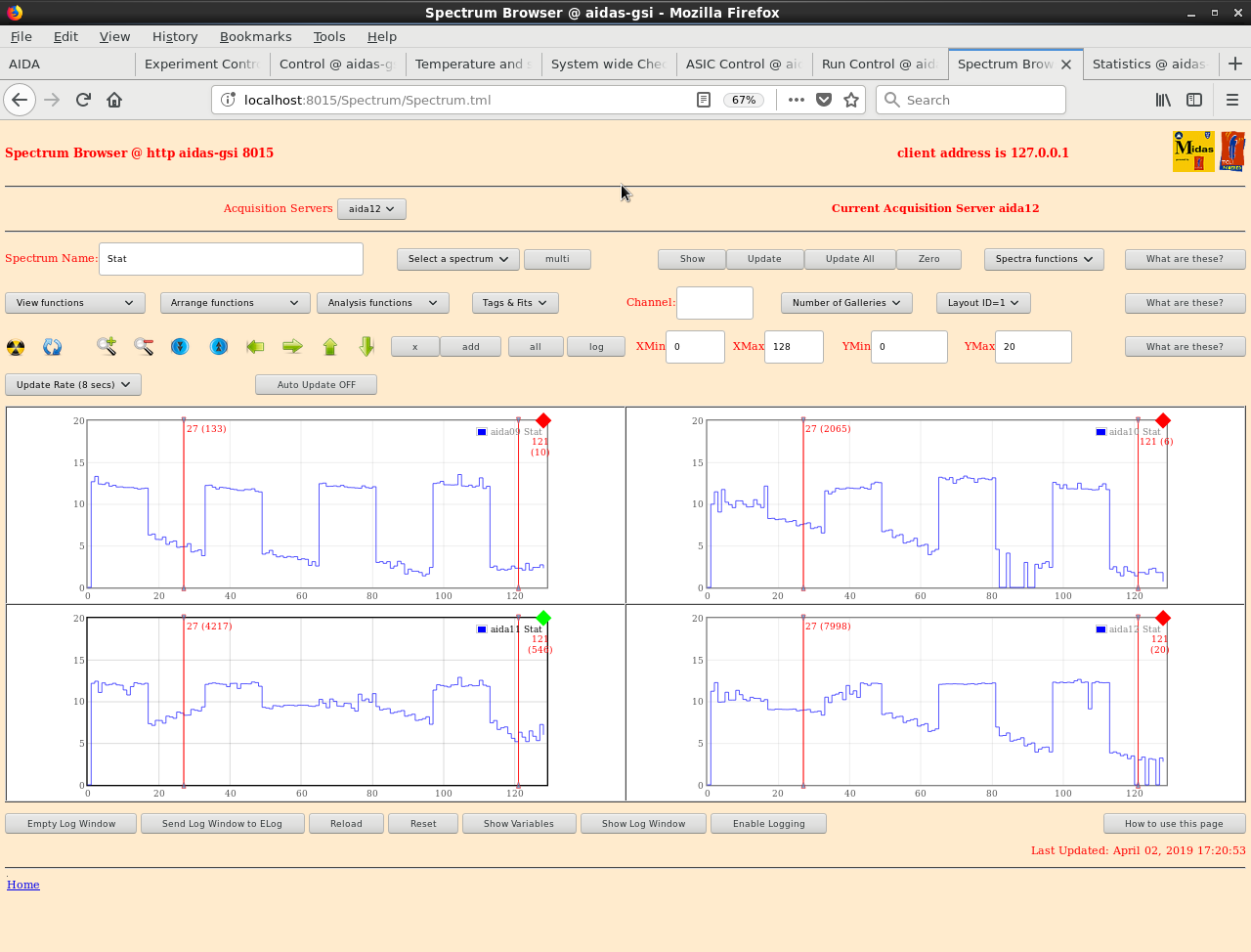The image size is (1251, 952).
Task: Open the Update Rate (8 secs) dropdown
Action: (x=73, y=385)
